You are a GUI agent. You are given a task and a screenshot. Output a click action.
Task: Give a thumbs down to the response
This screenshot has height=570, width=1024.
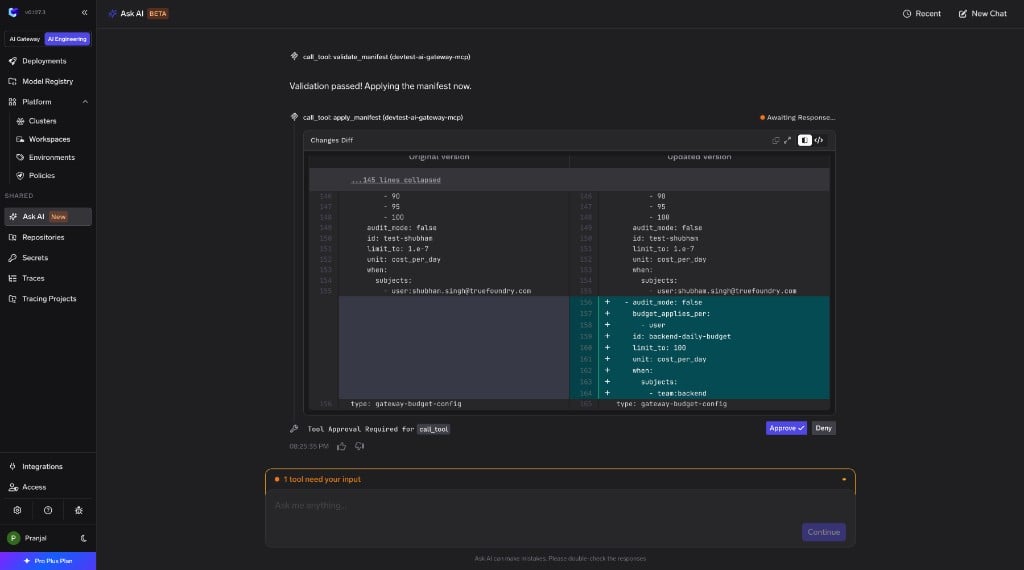tap(359, 447)
